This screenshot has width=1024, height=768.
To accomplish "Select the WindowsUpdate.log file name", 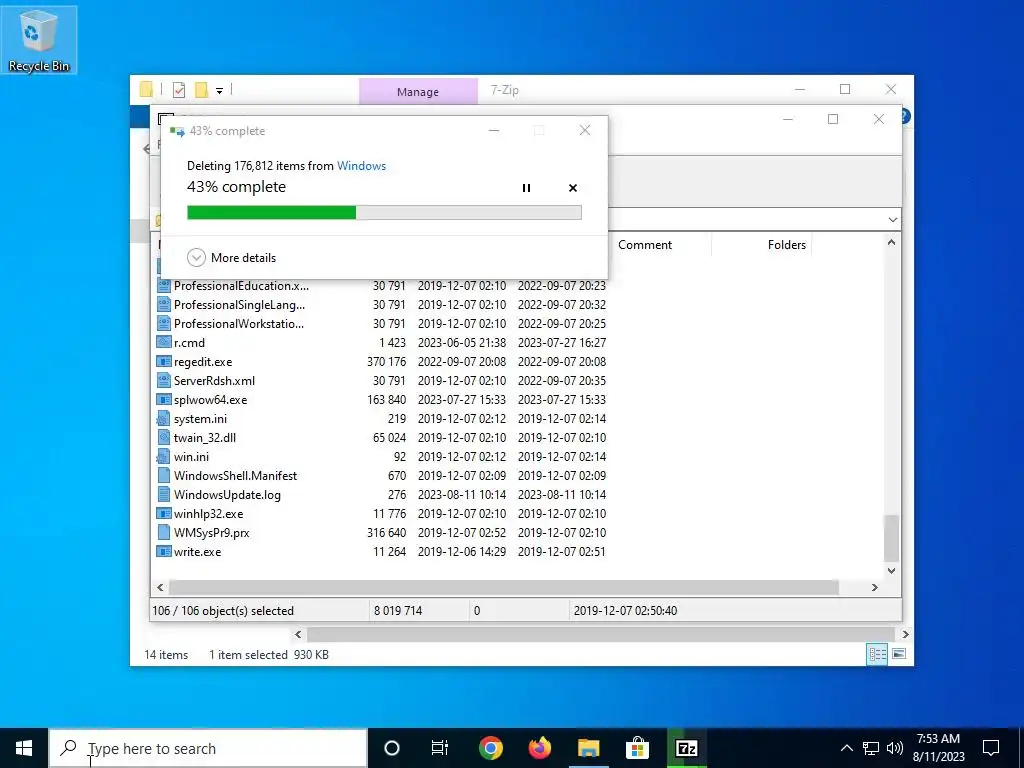I will click(x=227, y=495).
